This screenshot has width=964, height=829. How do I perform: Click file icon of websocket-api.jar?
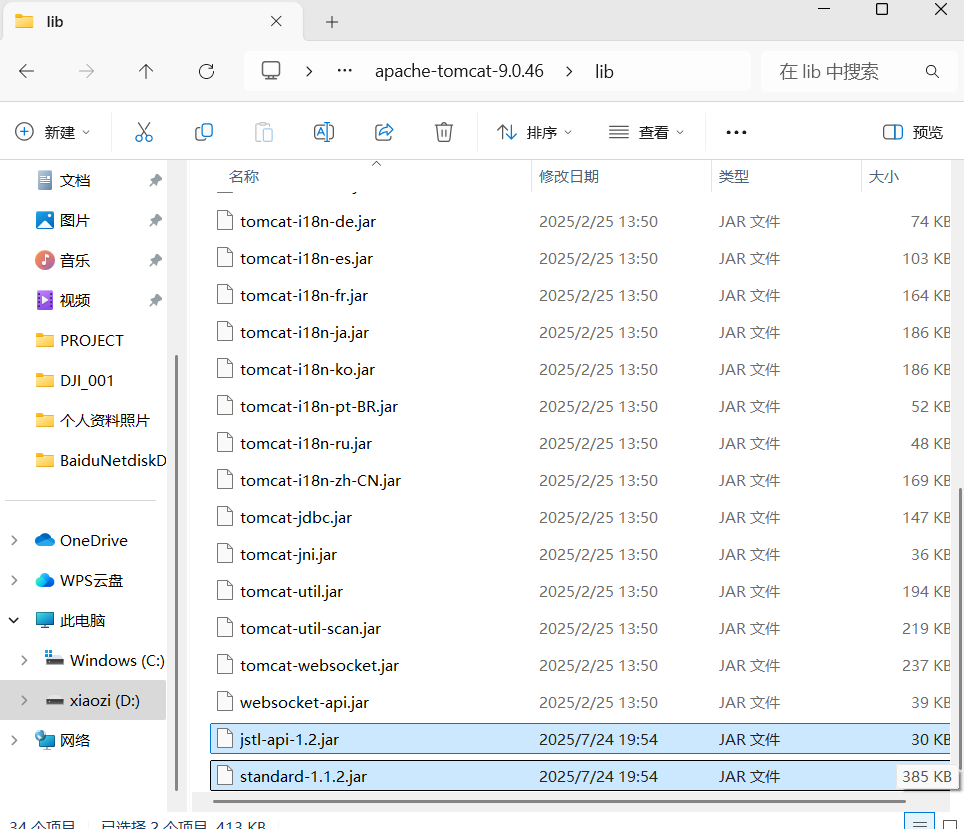point(225,702)
